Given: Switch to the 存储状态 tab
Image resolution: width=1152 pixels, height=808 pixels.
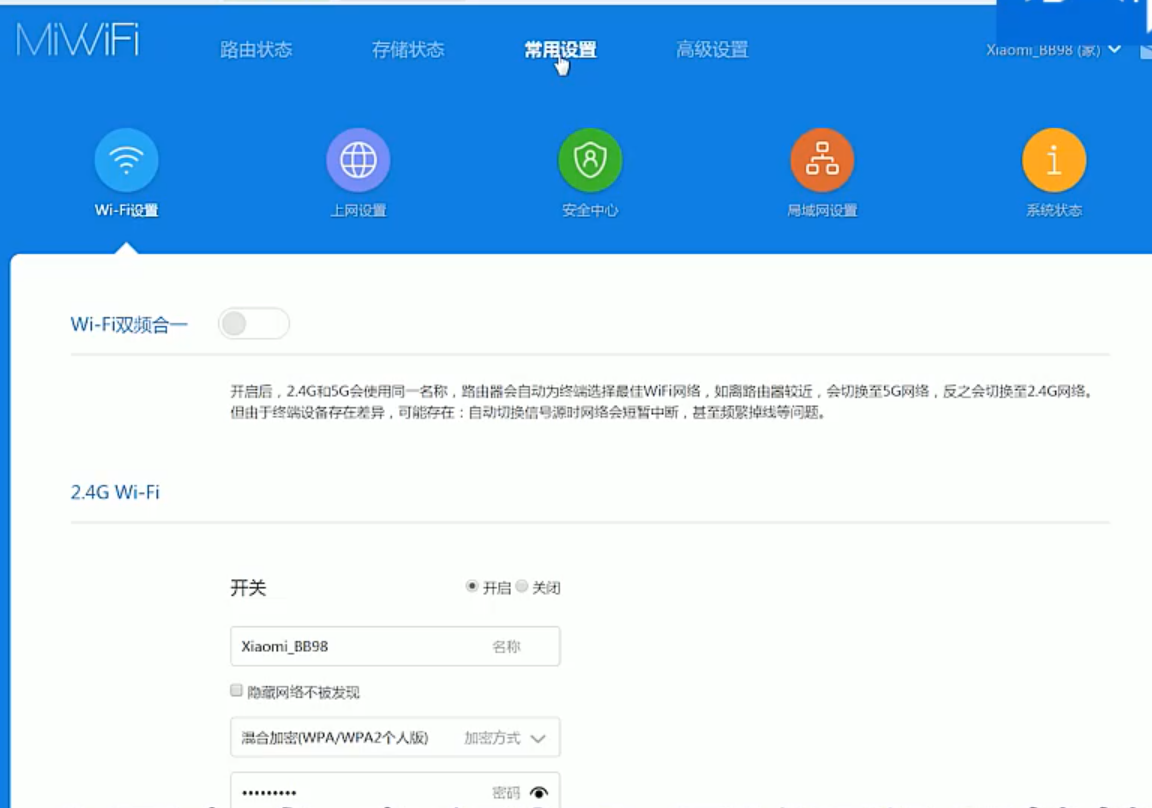Looking at the screenshot, I should point(408,50).
